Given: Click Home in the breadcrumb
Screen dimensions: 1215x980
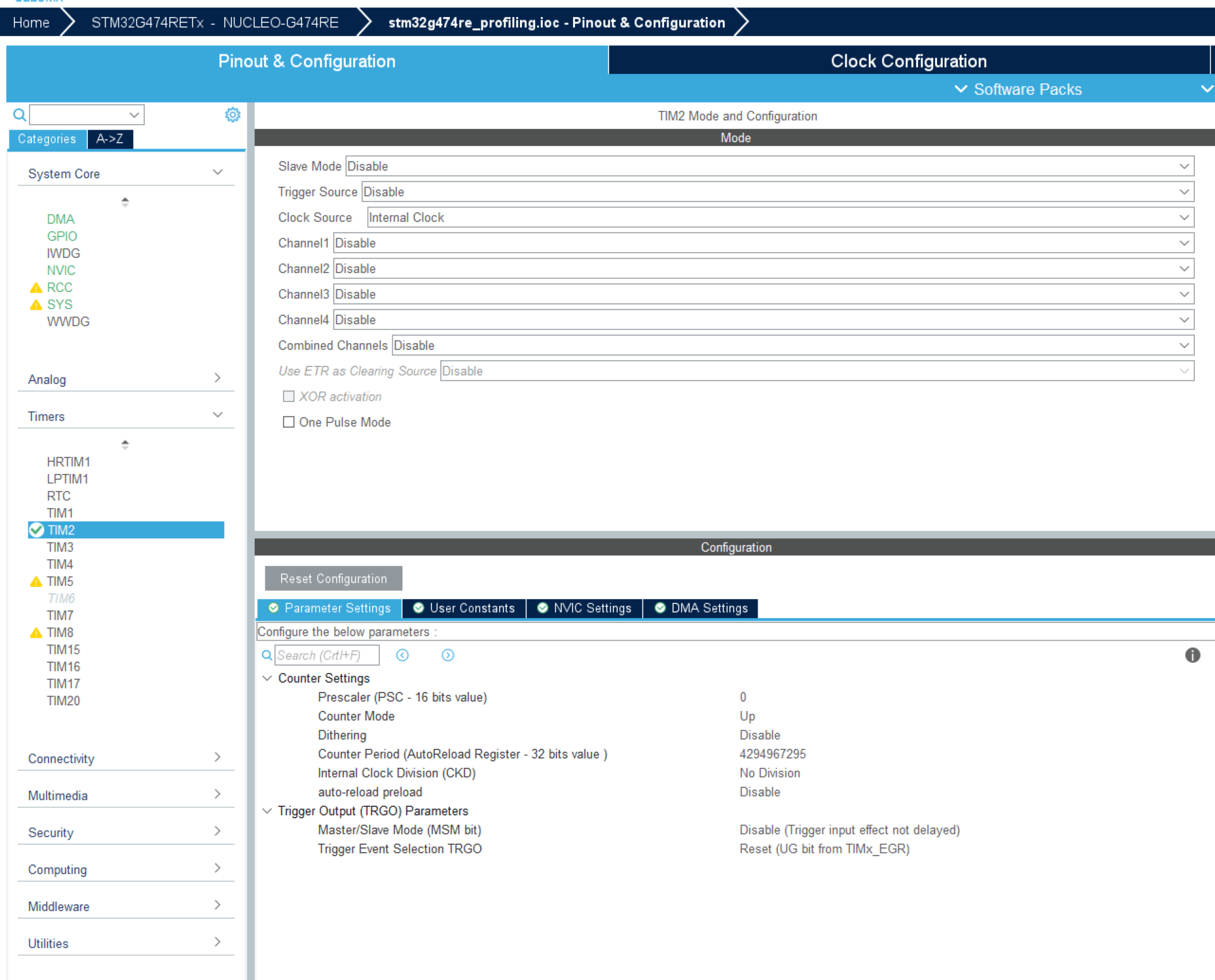Looking at the screenshot, I should pos(31,23).
